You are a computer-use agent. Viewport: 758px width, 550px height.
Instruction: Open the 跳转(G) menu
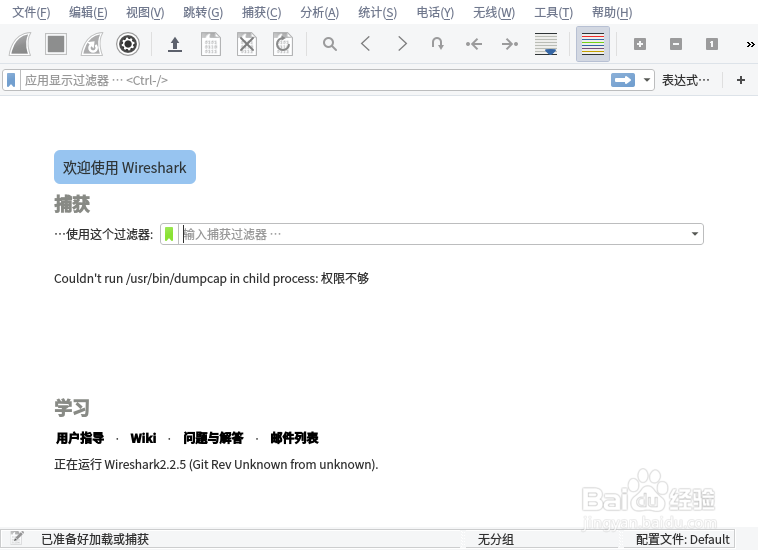[203, 12]
